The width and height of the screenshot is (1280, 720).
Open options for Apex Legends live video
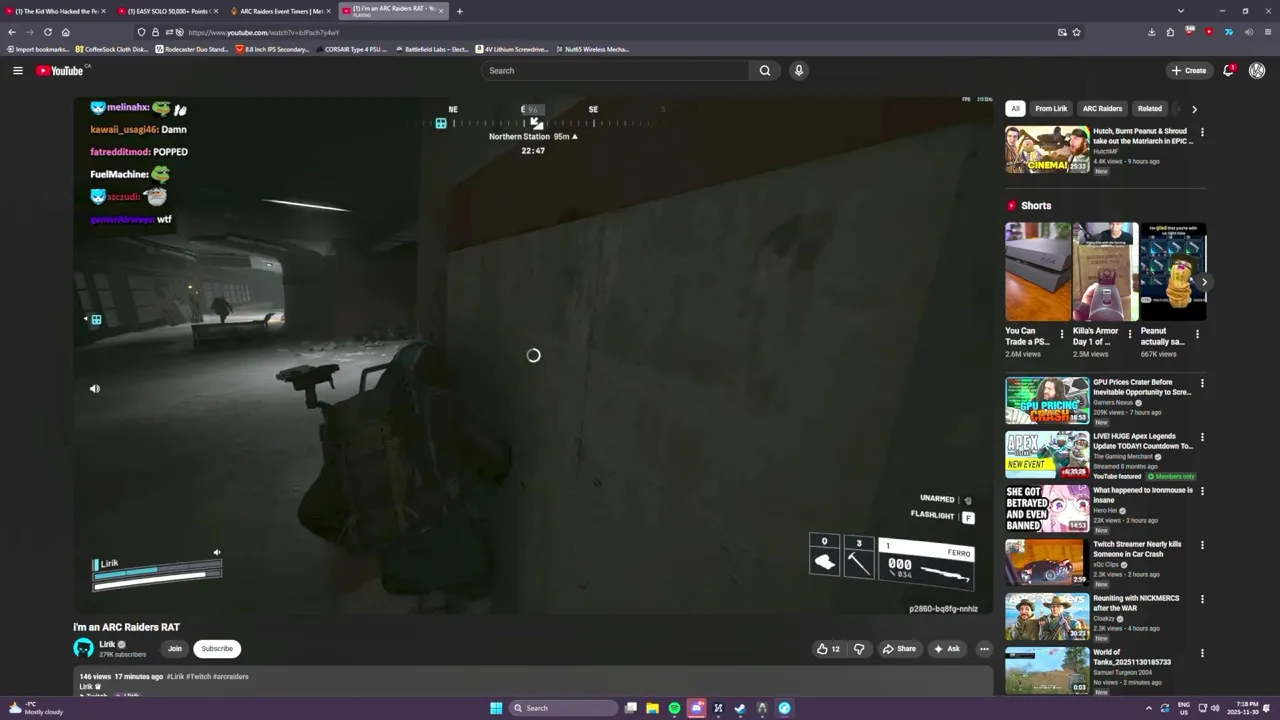(1202, 437)
